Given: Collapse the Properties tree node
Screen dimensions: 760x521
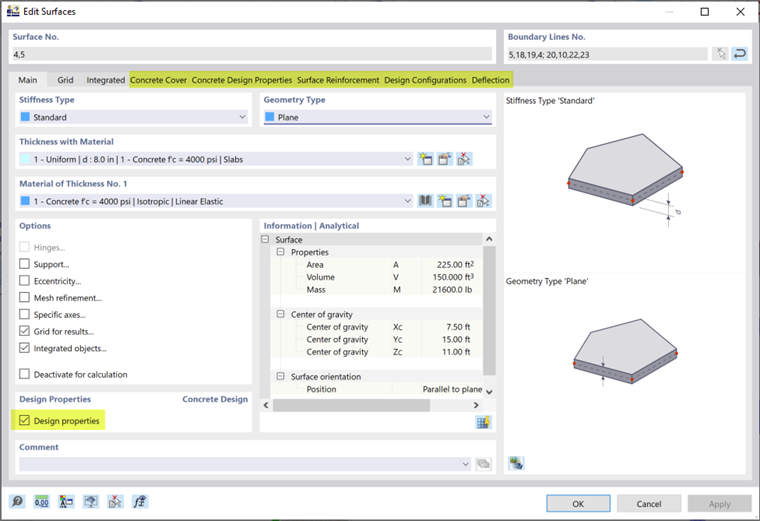Looking at the screenshot, I should [280, 252].
